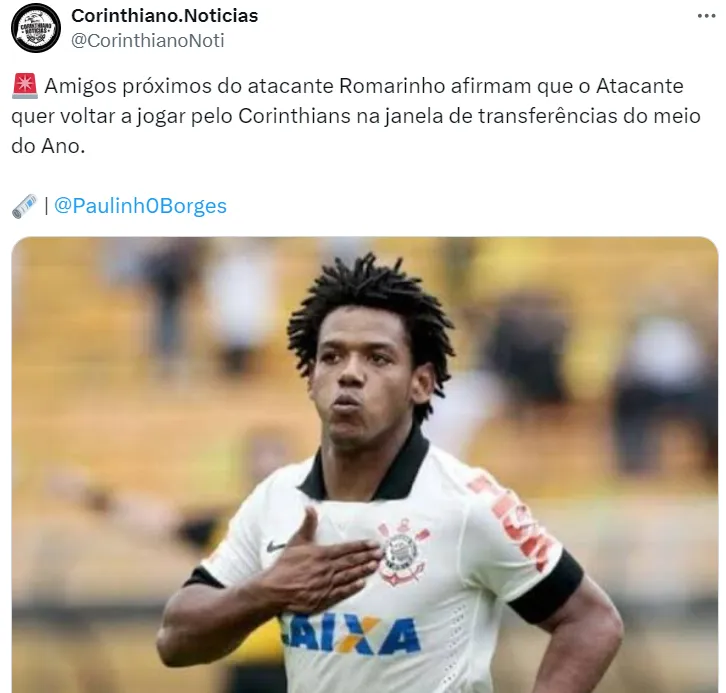The image size is (726, 693).
Task: Click the Nike swoosh on the jersey
Action: 277,546
